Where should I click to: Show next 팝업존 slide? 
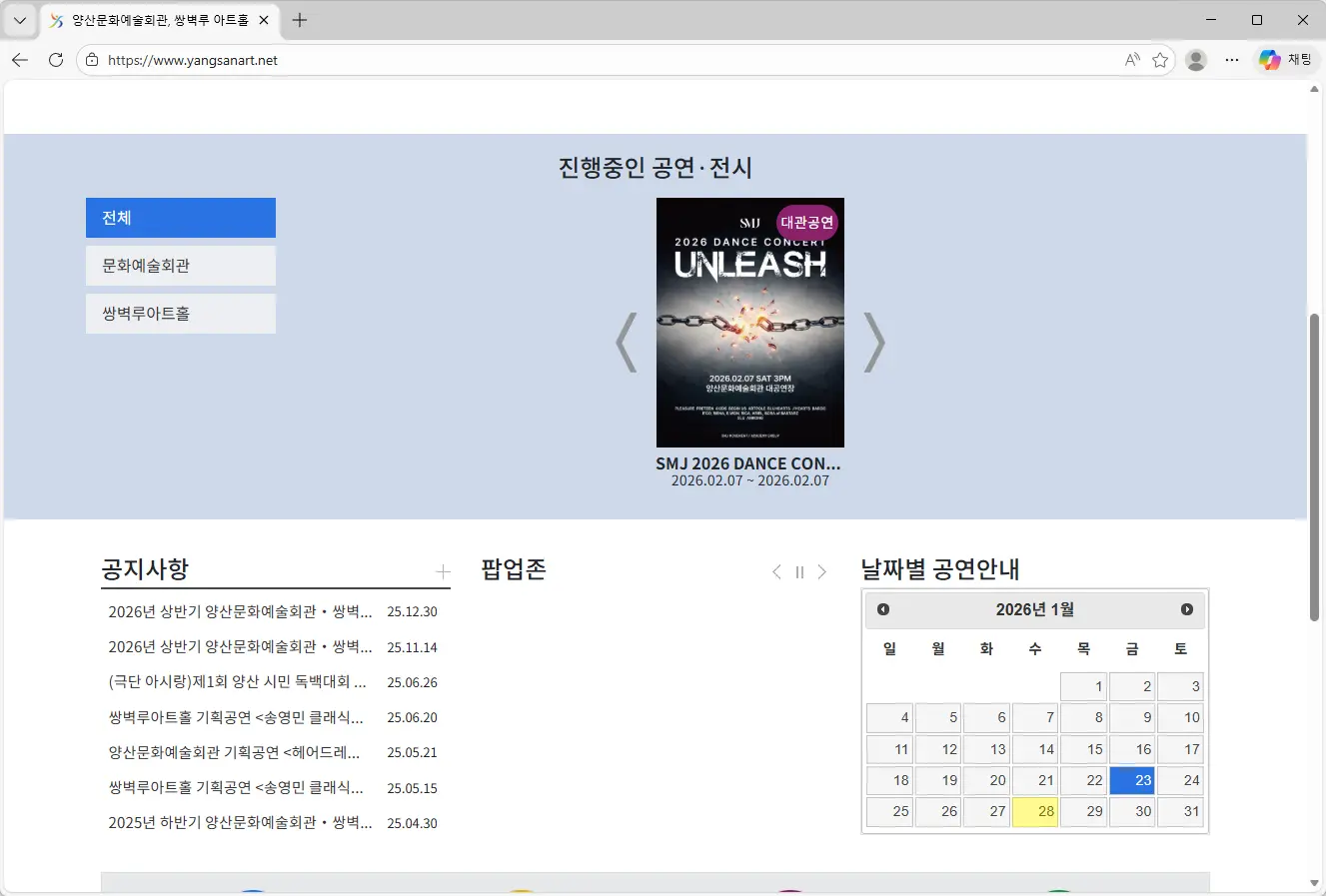click(x=822, y=572)
